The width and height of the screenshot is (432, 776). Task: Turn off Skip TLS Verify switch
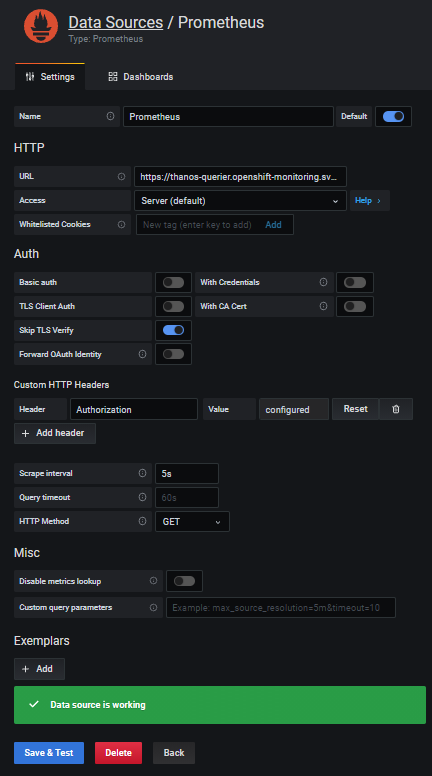(x=173, y=330)
